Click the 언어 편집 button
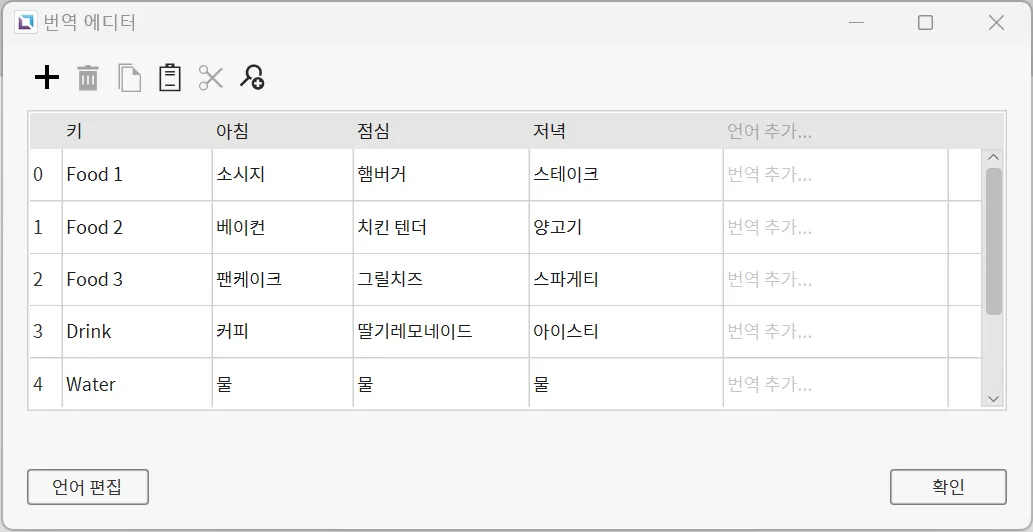The image size is (1033, 532). click(x=88, y=487)
